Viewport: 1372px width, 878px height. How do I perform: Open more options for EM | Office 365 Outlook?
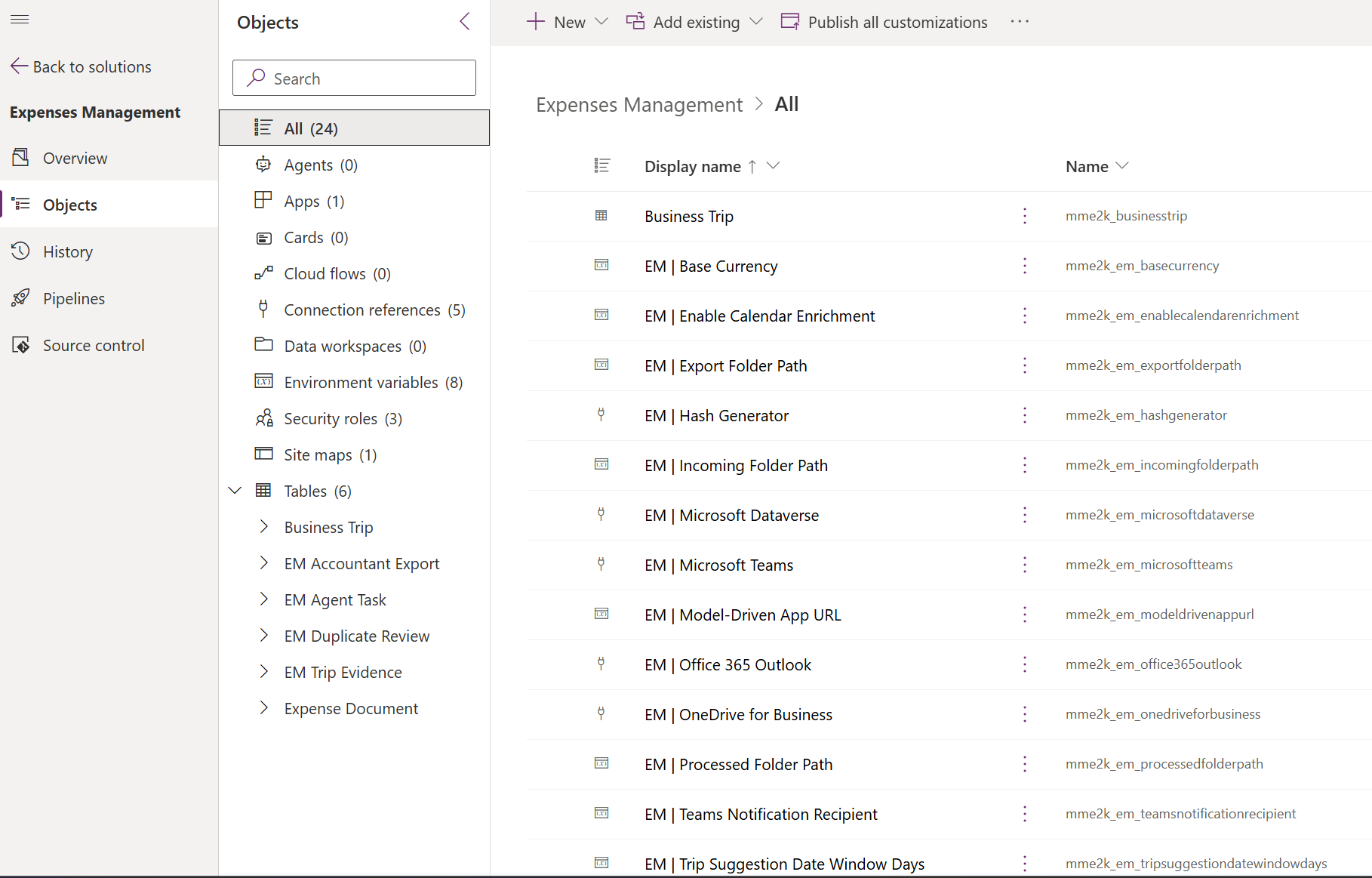(x=1025, y=664)
